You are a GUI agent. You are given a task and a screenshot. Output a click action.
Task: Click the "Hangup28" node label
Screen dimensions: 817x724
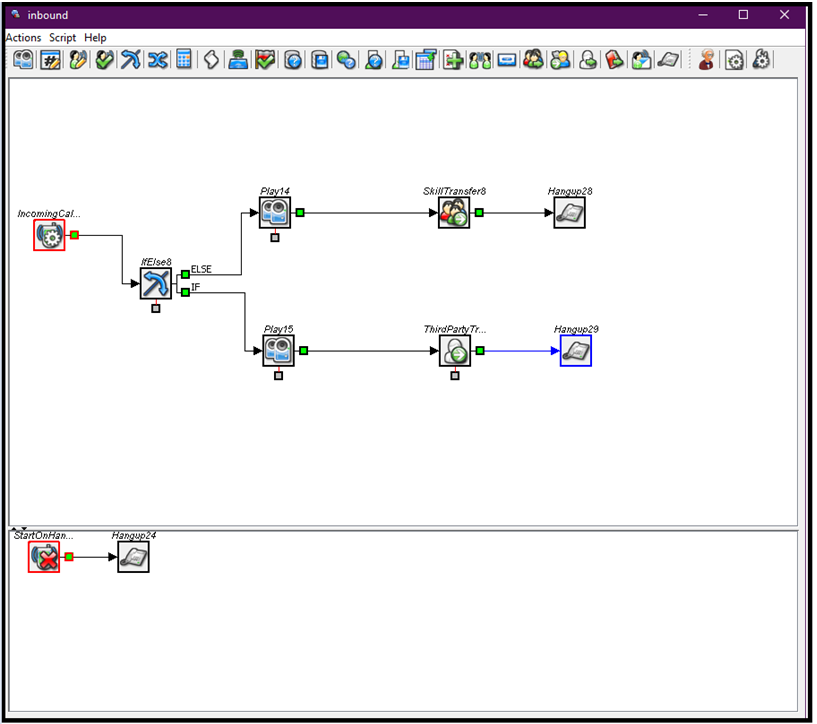pyautogui.click(x=570, y=191)
